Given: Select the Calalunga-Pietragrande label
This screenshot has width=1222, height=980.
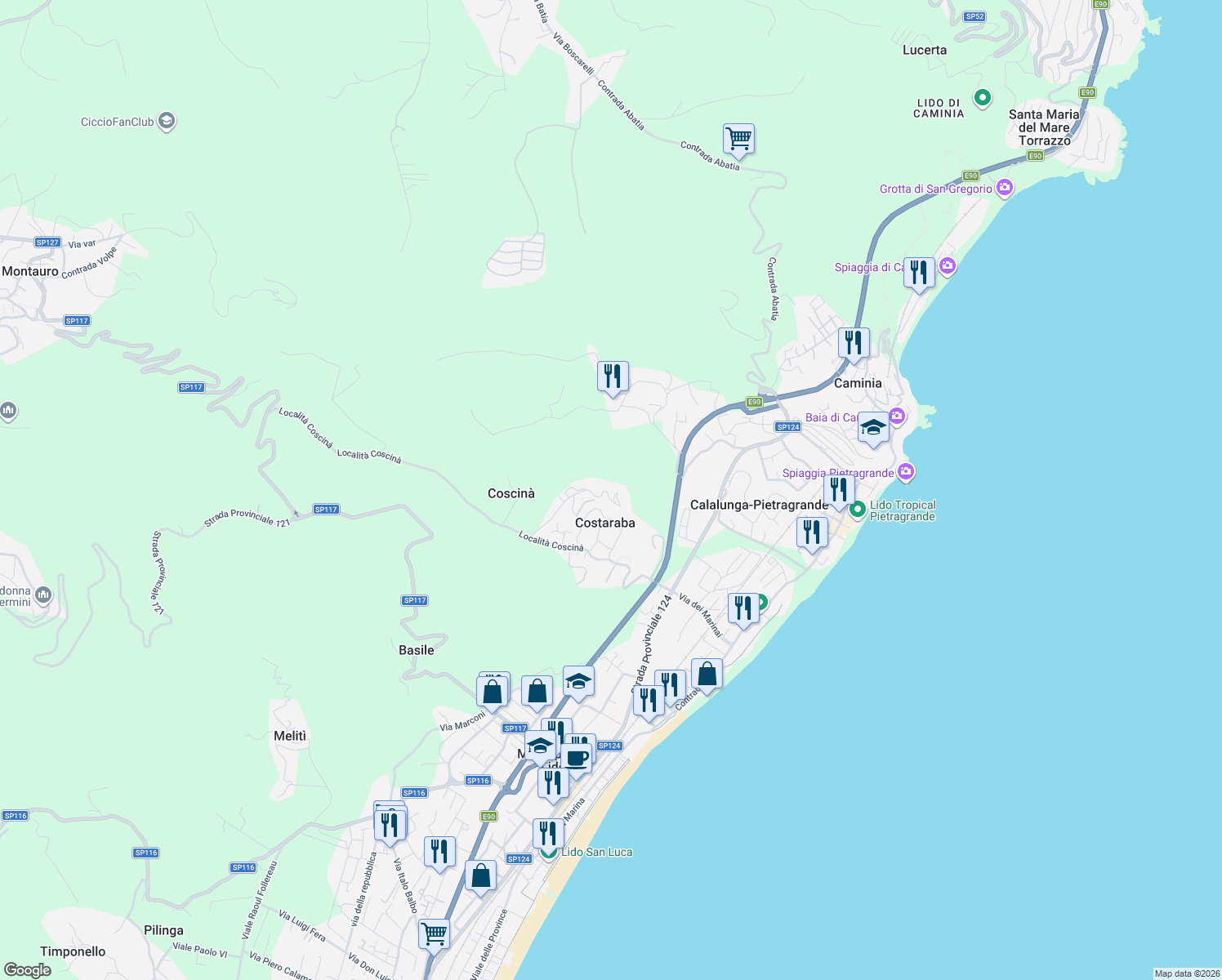Looking at the screenshot, I should click(x=759, y=505).
